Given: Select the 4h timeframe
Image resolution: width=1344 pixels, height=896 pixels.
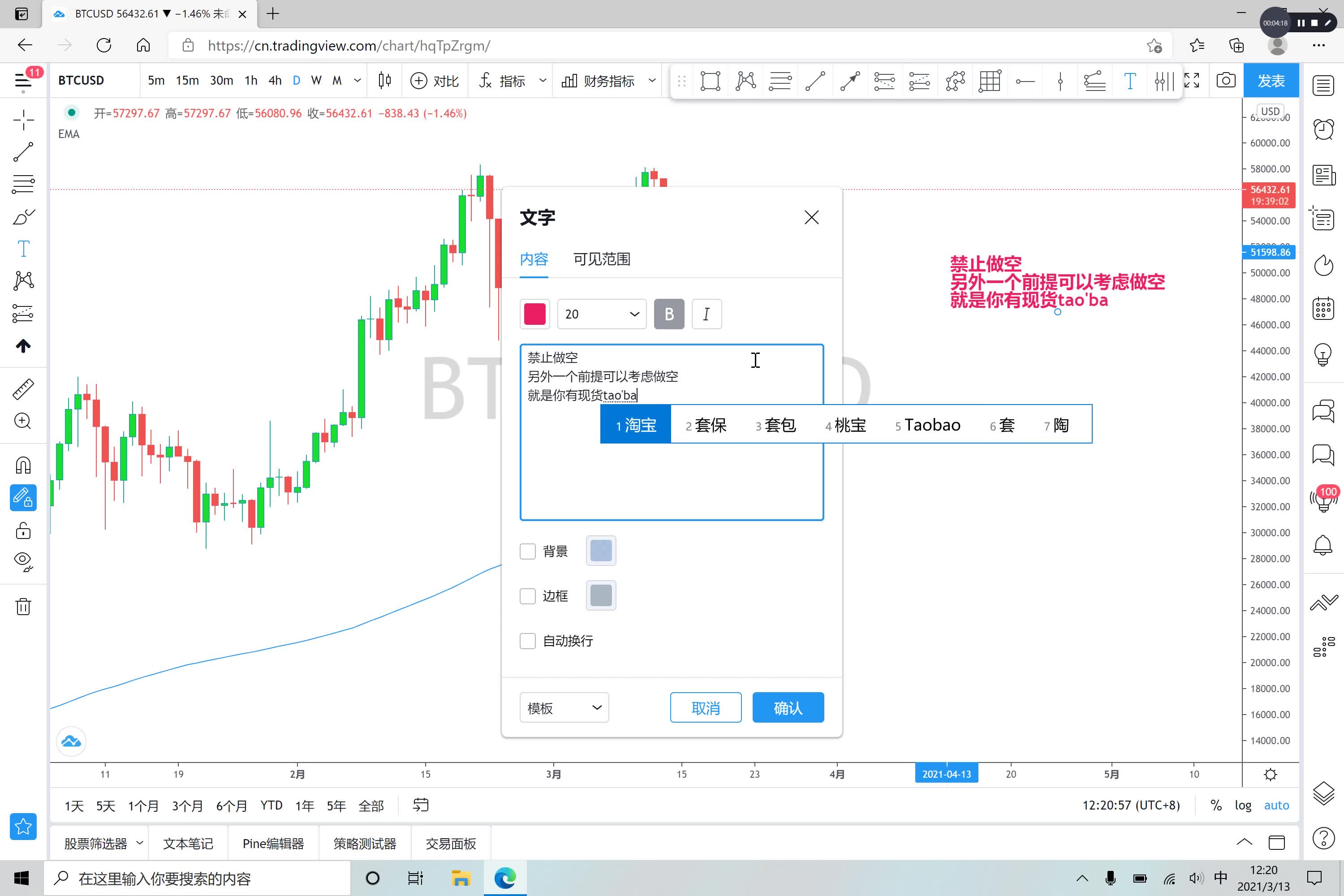Looking at the screenshot, I should 275,81.
